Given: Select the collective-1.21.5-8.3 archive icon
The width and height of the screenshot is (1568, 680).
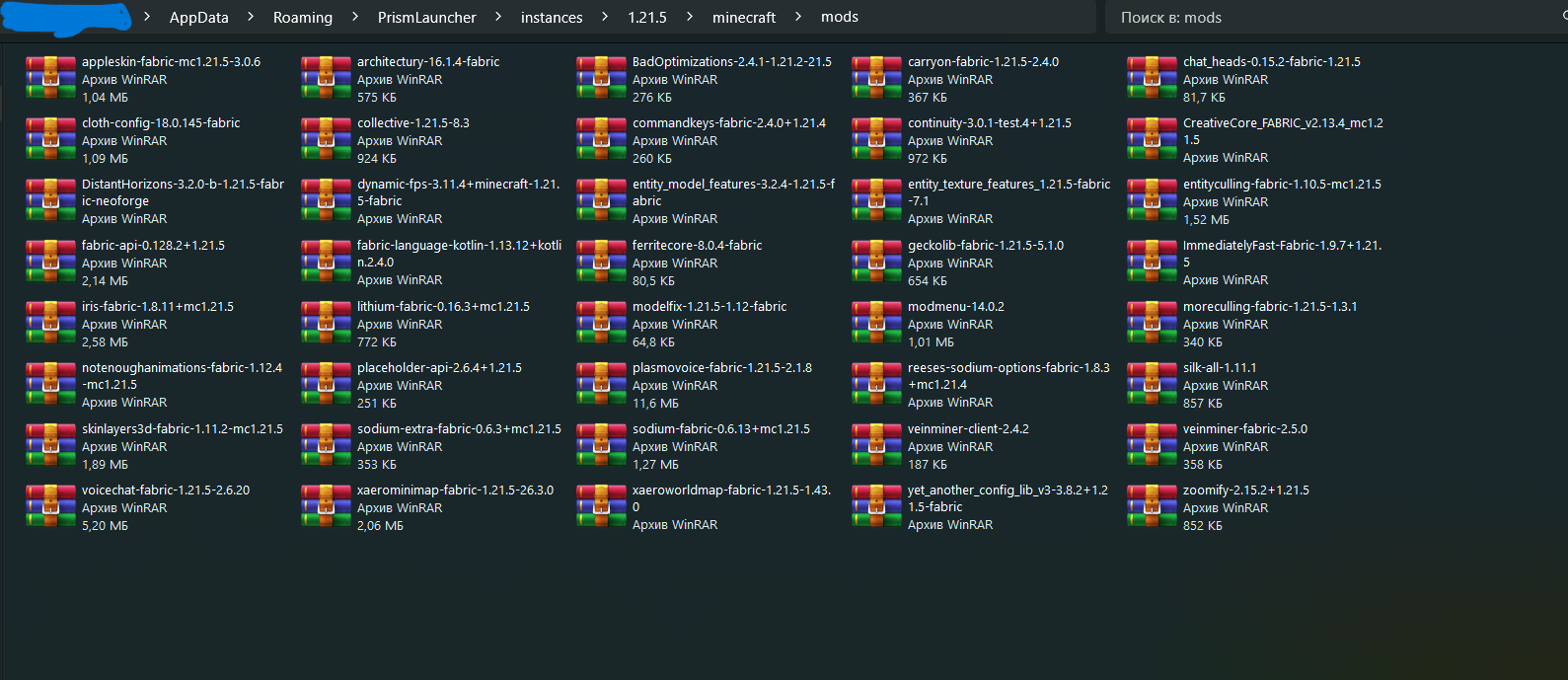Looking at the screenshot, I should point(326,139).
